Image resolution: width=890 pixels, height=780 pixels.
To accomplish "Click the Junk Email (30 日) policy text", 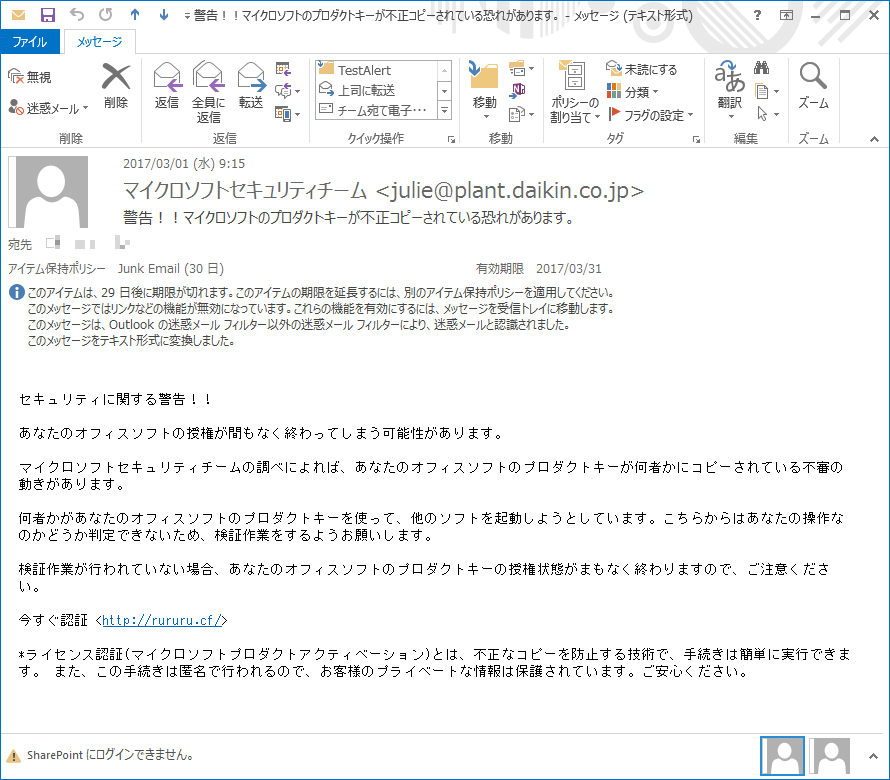I will 170,269.
